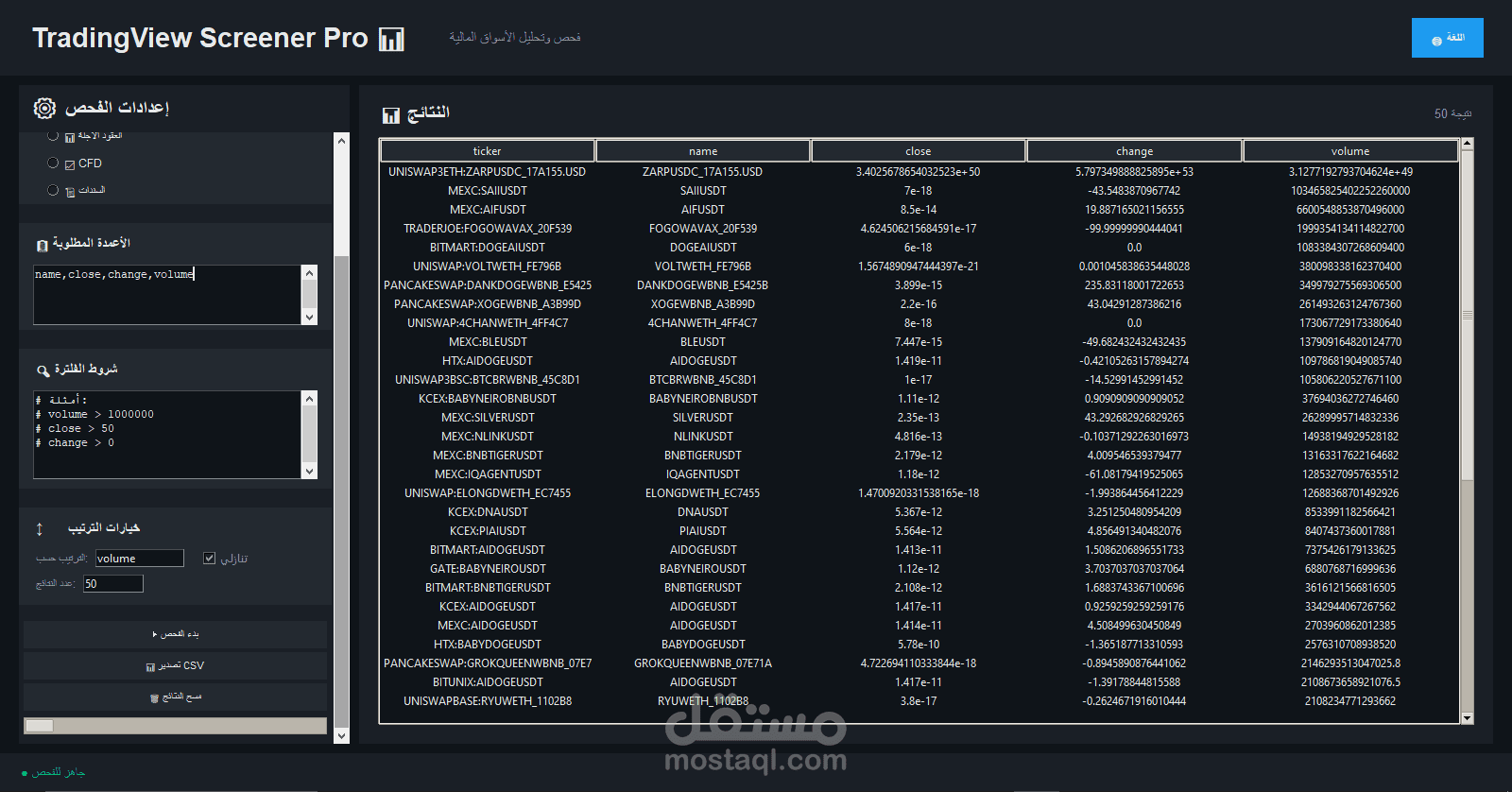Click the magnifier icon beside filter conditions heading
The width and height of the screenshot is (1512, 792).
coord(43,370)
